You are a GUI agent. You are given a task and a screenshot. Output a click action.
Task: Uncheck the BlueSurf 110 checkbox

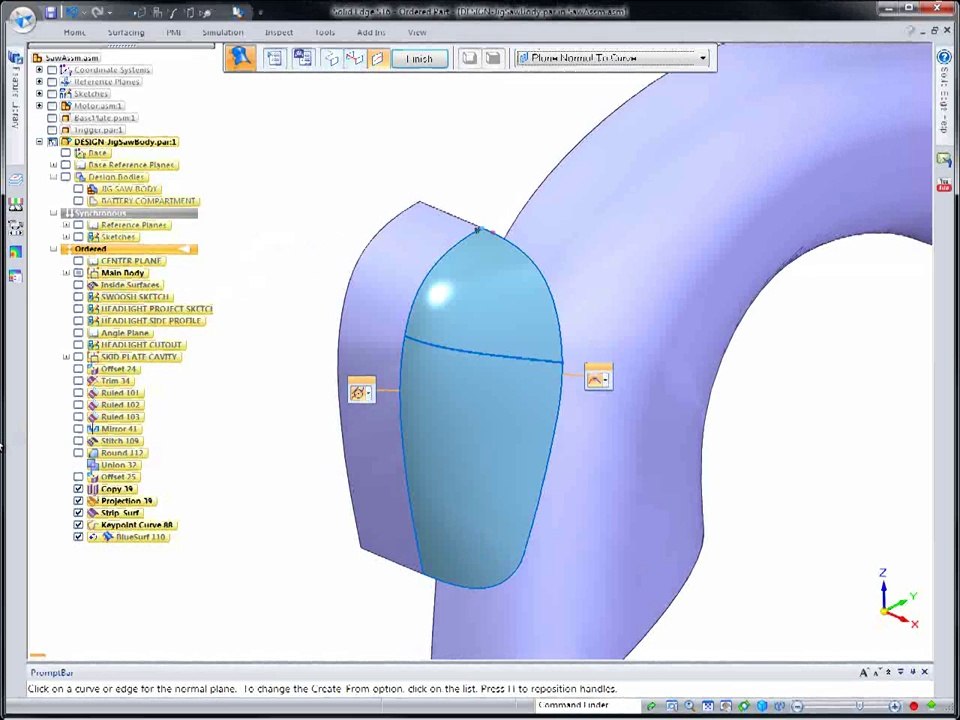(78, 536)
